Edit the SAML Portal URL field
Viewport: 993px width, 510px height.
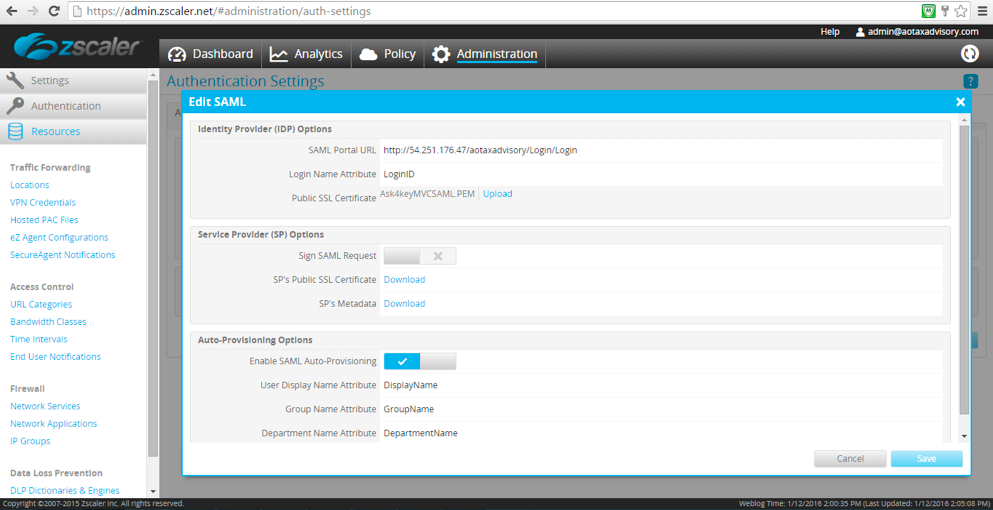pyautogui.click(x=661, y=151)
